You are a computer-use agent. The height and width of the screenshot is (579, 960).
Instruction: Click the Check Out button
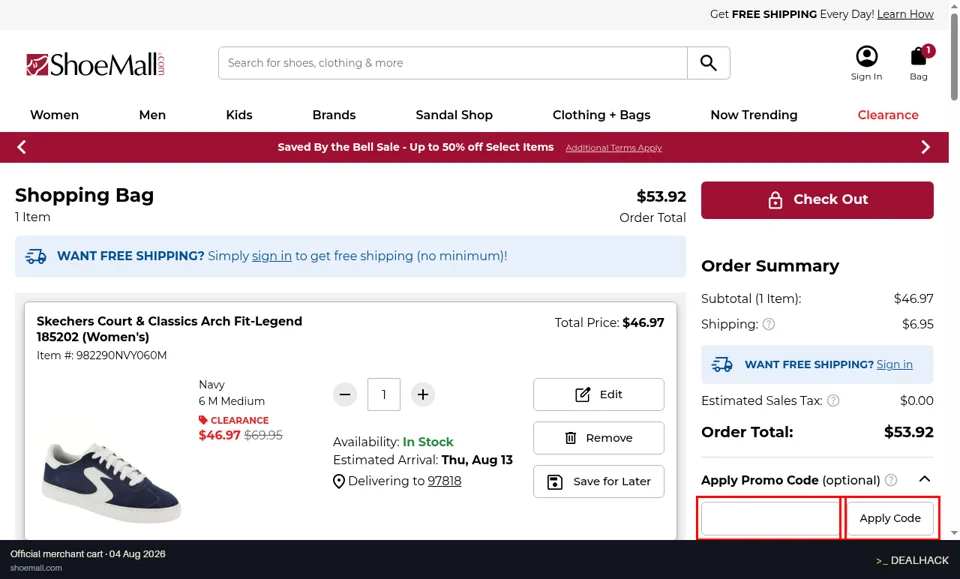click(817, 200)
